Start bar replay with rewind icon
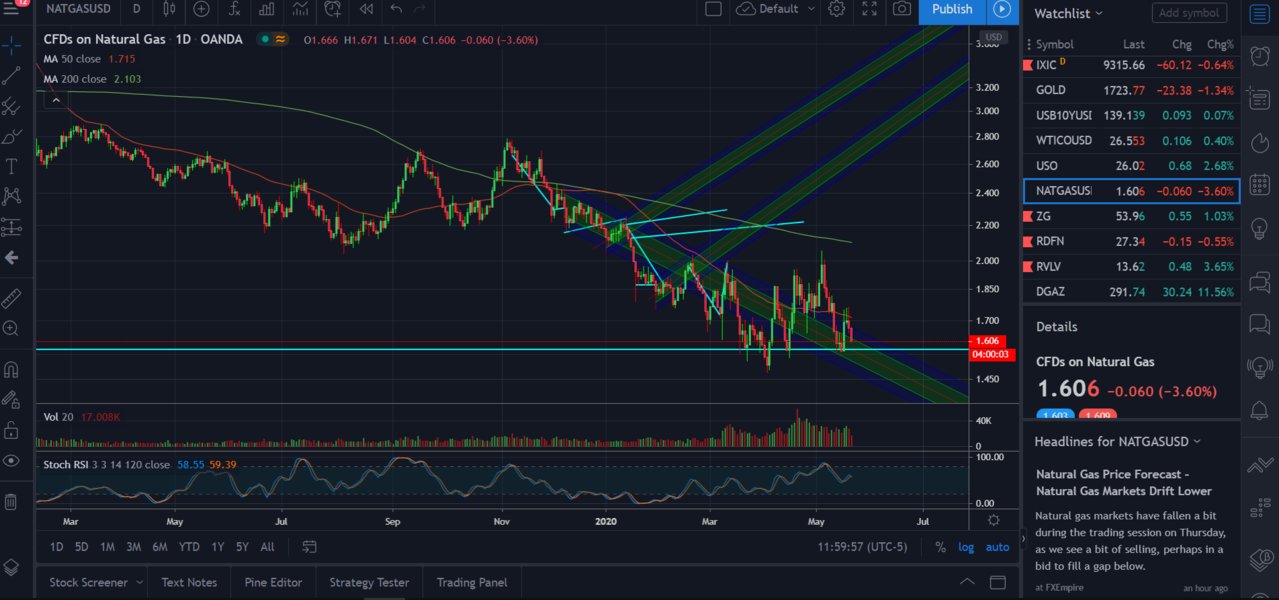 (x=366, y=9)
